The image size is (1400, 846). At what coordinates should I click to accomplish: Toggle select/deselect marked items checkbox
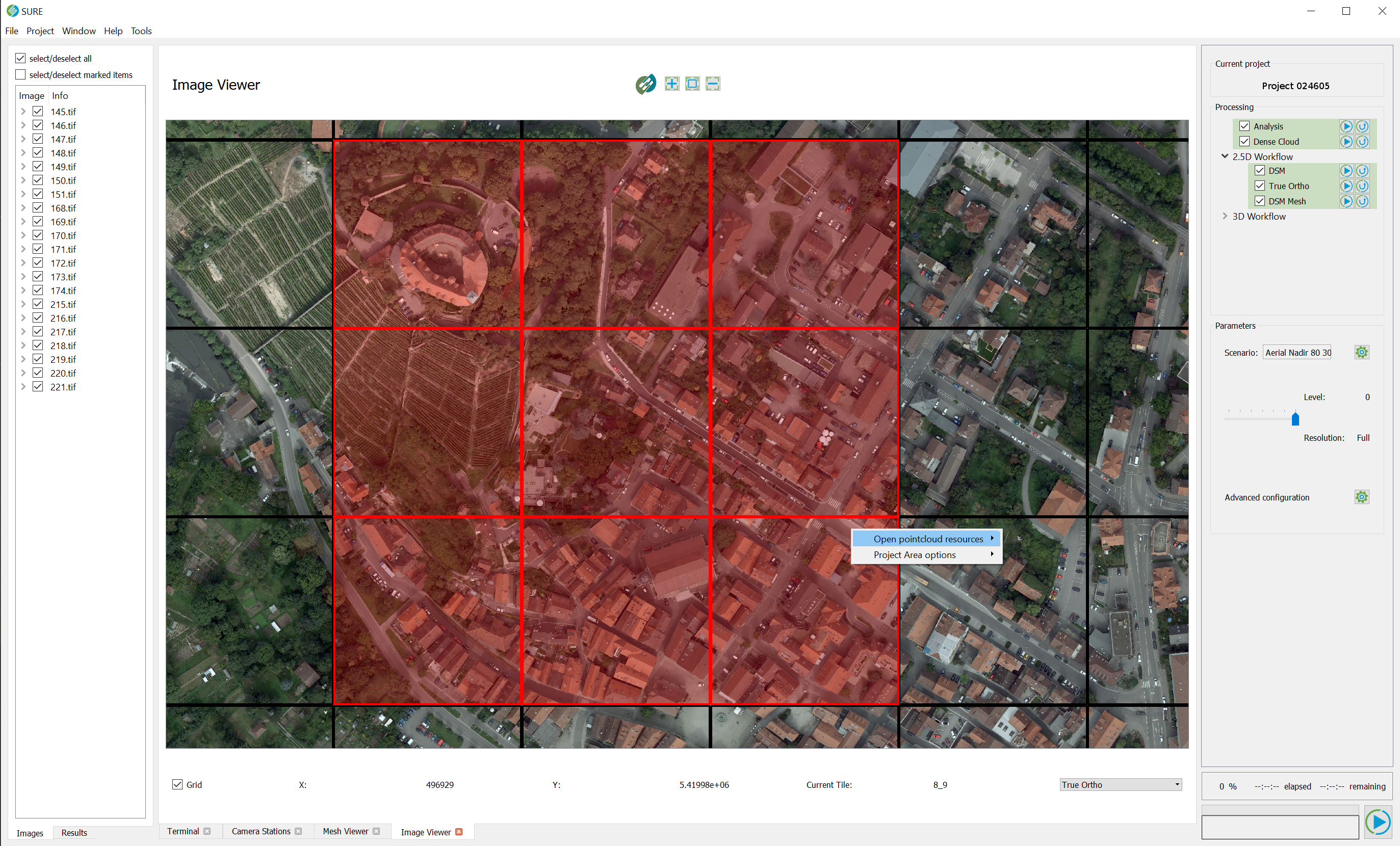tap(21, 74)
